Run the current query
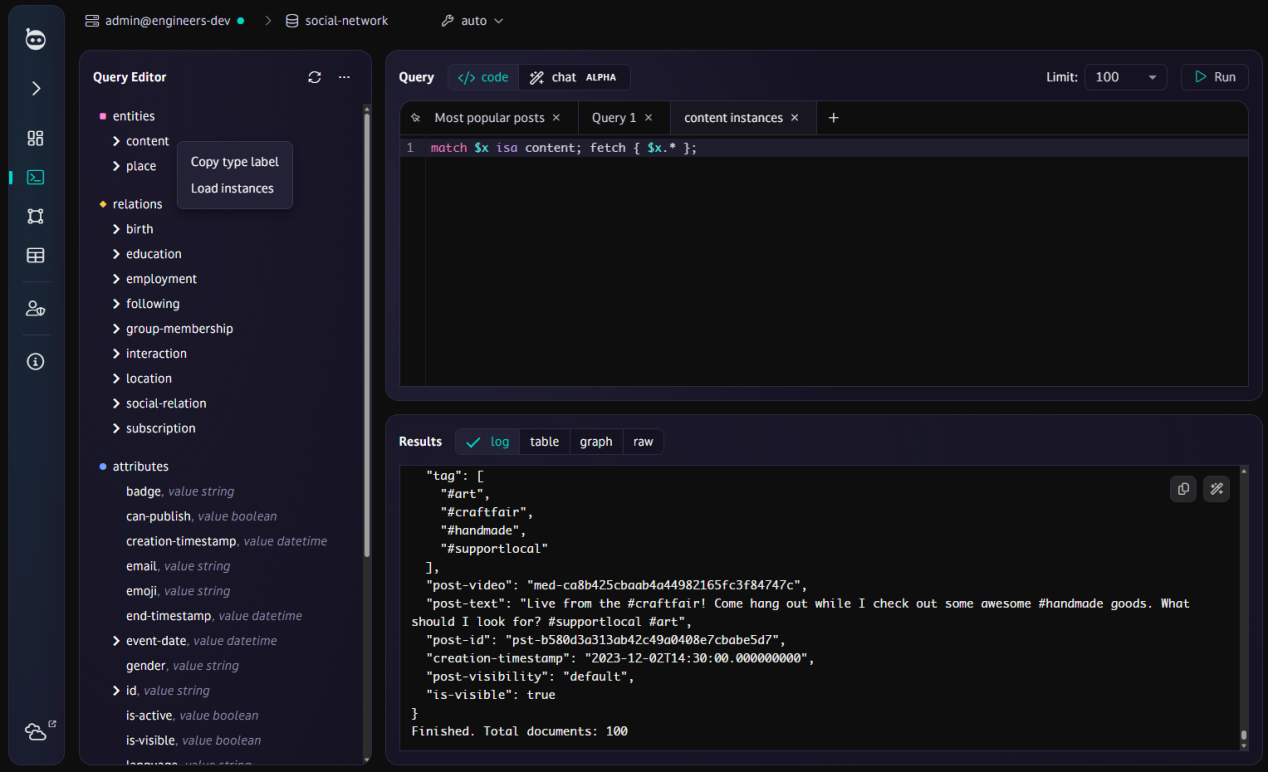Screen dimensions: 1268x772 click(1214, 77)
